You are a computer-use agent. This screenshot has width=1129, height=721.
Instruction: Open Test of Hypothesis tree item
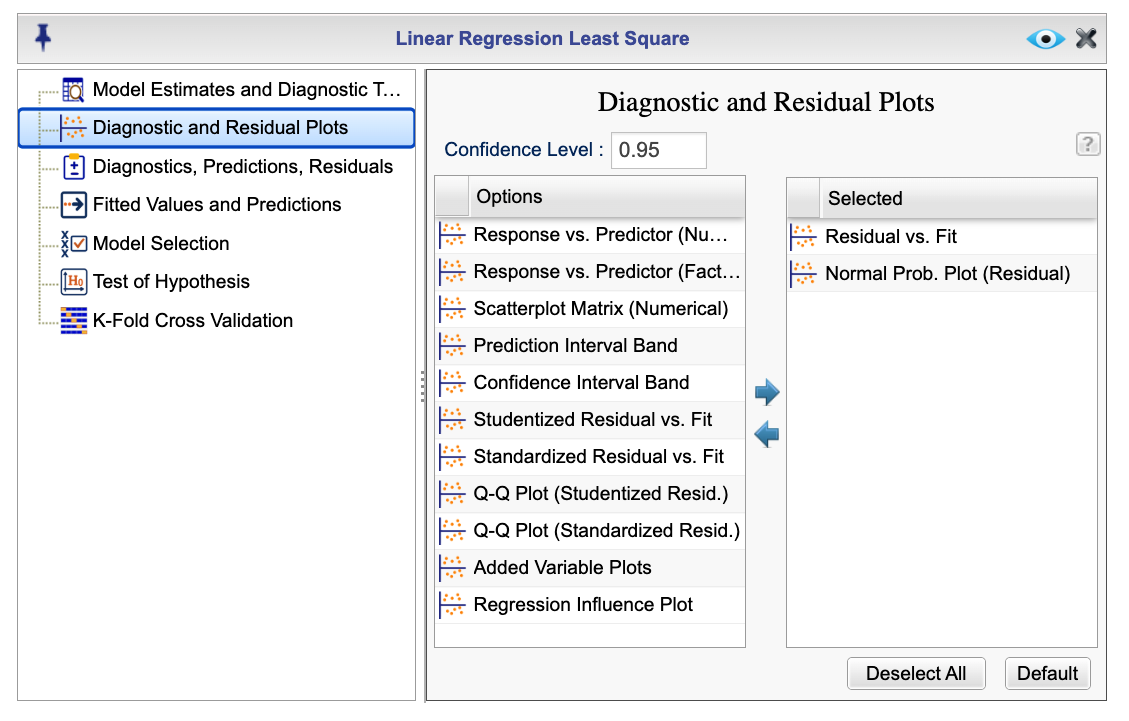[x=171, y=282]
